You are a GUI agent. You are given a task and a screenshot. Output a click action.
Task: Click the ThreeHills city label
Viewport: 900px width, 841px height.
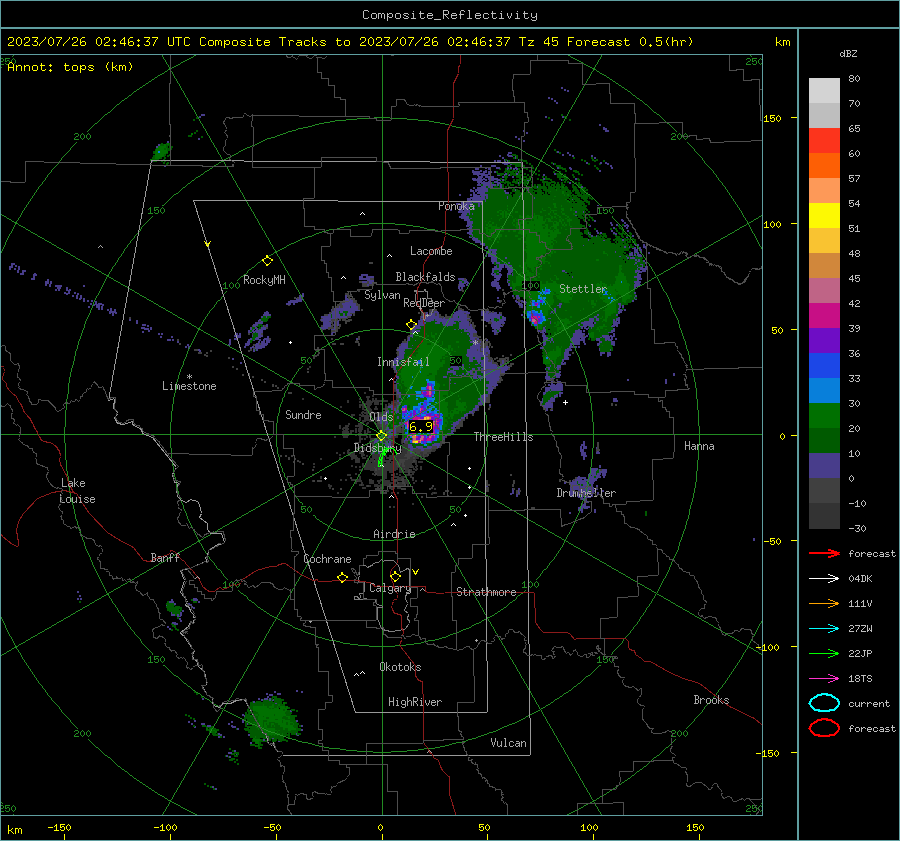pos(503,437)
